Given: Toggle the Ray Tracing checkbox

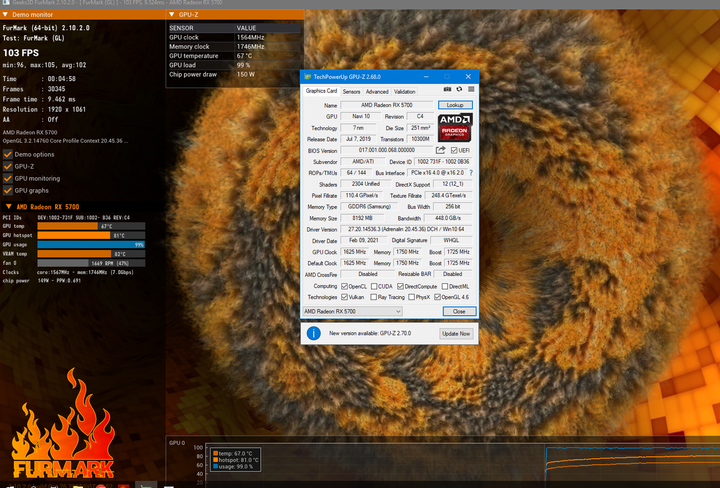Looking at the screenshot, I should pyautogui.click(x=374, y=297).
